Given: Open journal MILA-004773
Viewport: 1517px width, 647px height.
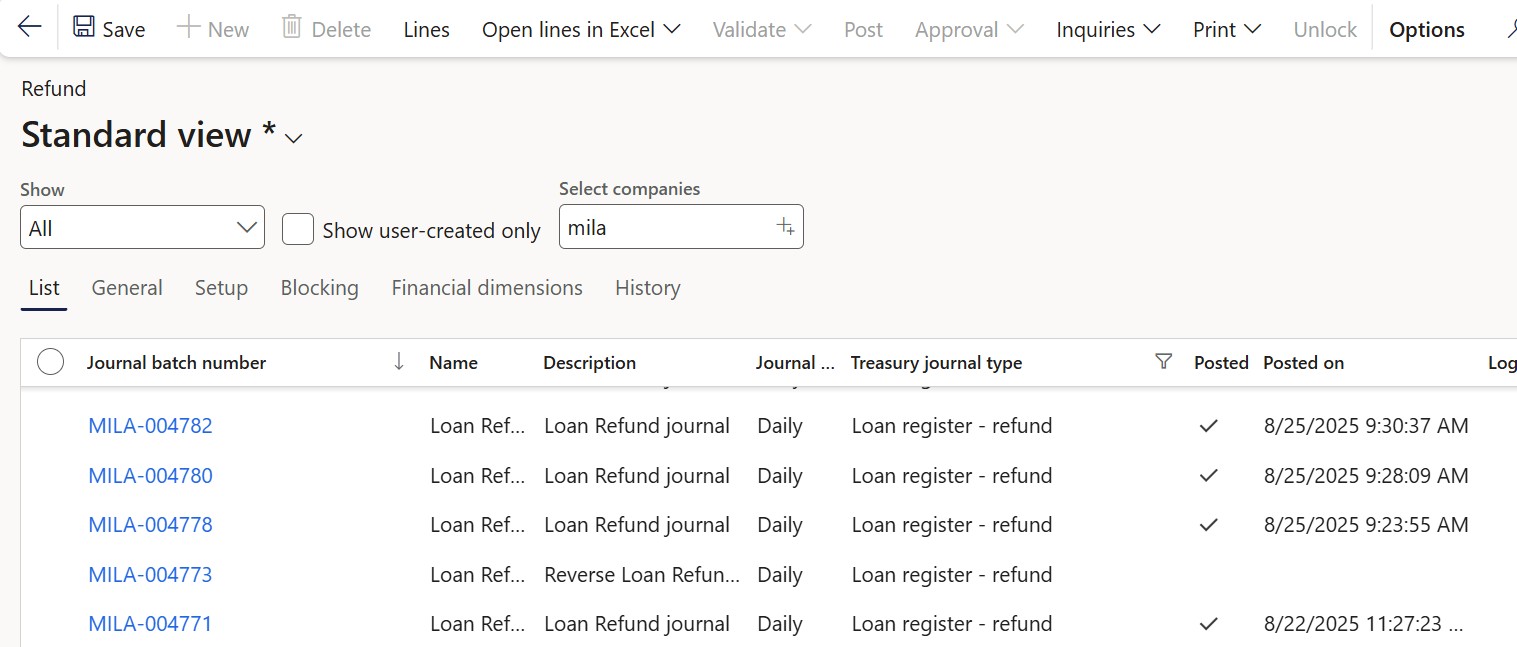Looking at the screenshot, I should click(150, 574).
